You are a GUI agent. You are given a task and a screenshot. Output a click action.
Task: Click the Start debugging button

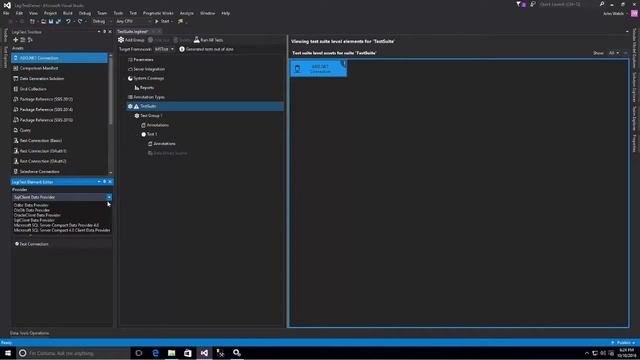(163, 21)
